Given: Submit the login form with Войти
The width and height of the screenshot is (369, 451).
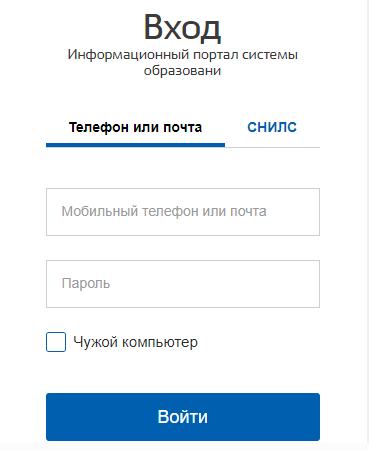Looking at the screenshot, I should tap(183, 417).
